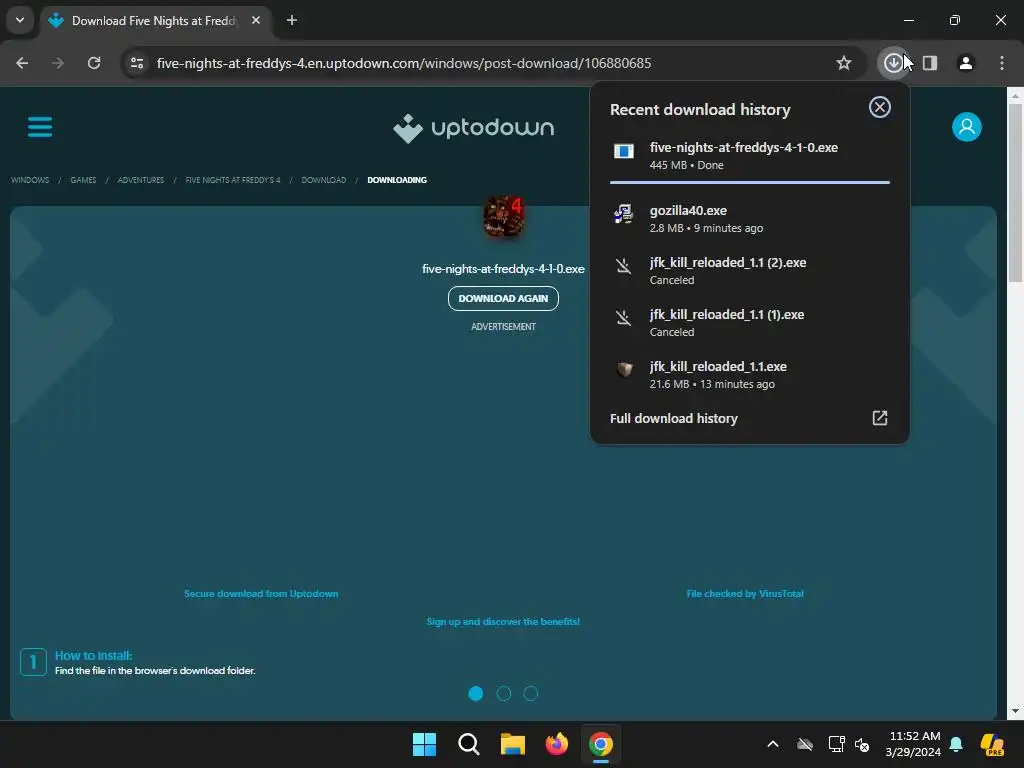Select jfk_kill_reloaded_1.1 (1).exe entry
The image size is (1024, 768).
pos(750,323)
